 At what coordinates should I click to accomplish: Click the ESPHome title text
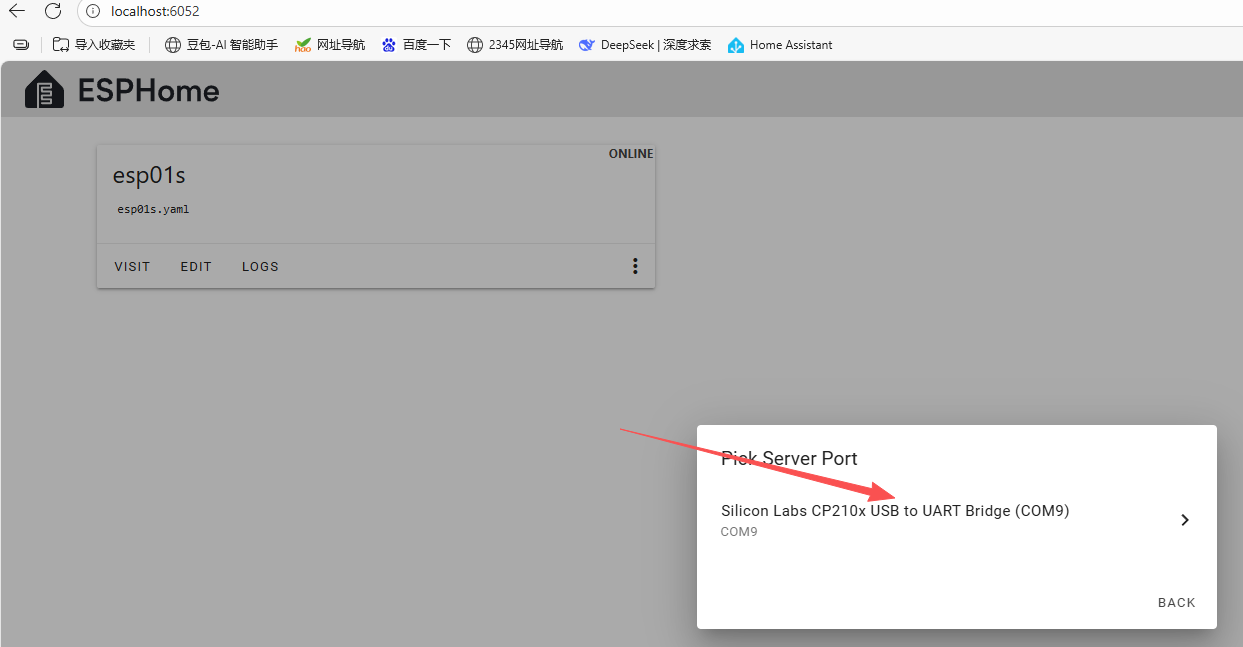tap(148, 91)
